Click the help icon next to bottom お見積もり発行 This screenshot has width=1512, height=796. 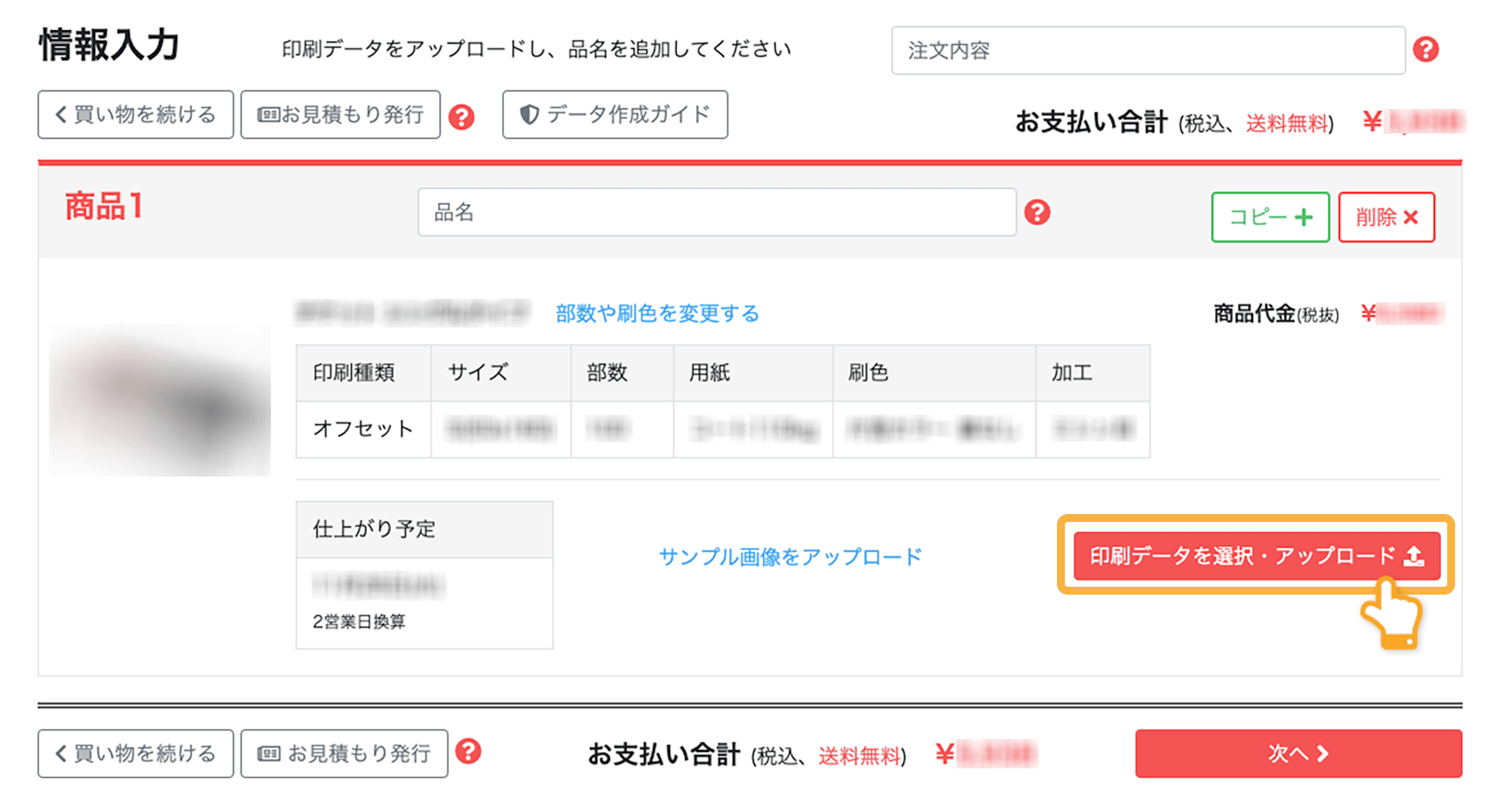(x=469, y=753)
